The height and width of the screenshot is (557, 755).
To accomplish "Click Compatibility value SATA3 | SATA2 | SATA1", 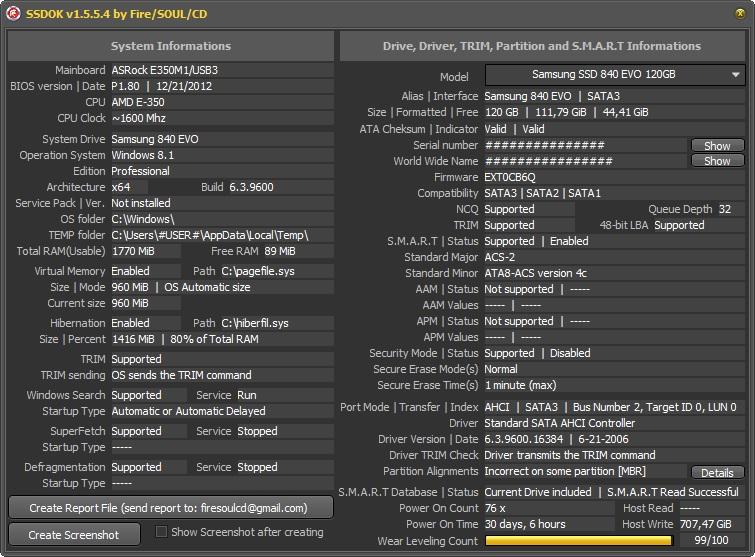I will (543, 193).
